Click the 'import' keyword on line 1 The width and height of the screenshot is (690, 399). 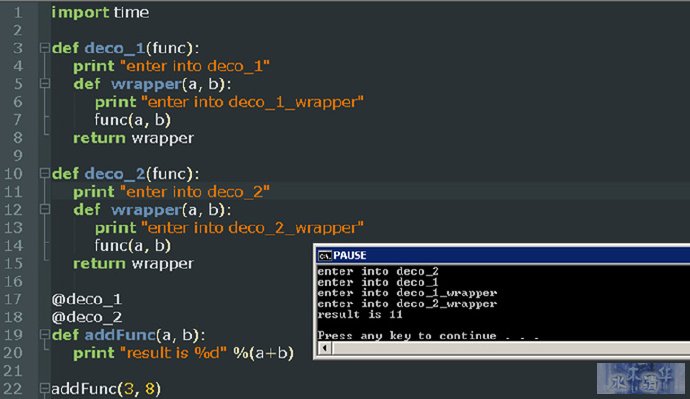tap(81, 12)
